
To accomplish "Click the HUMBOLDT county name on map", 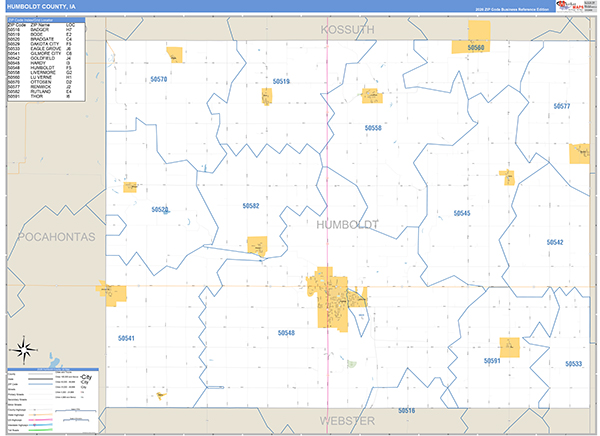I will (347, 225).
